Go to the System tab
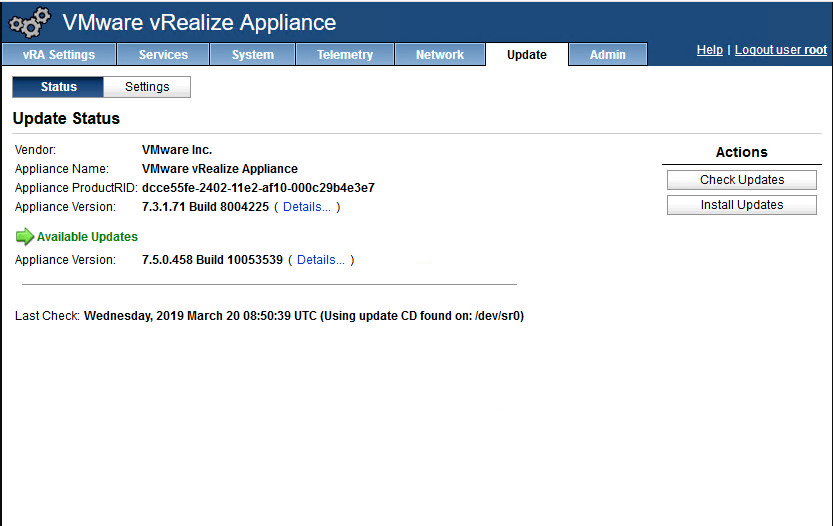Viewport: 833px width, 526px height. pos(253,55)
